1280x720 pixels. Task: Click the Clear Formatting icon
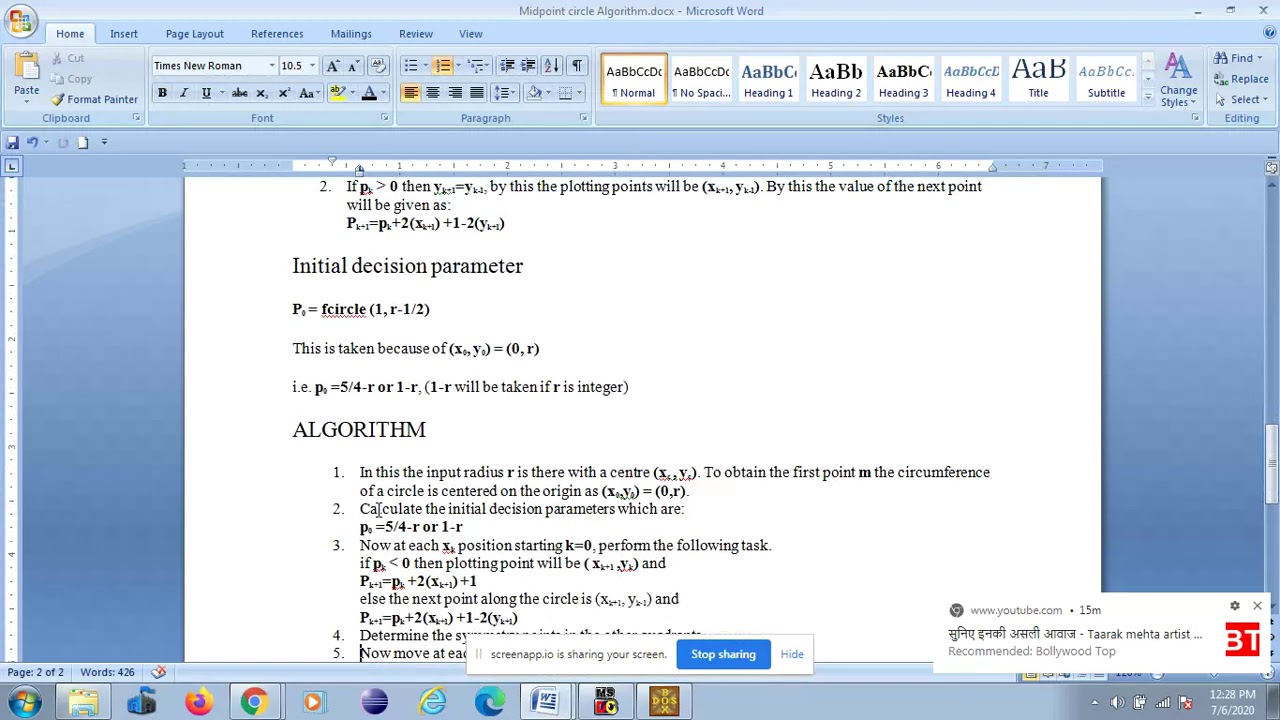point(378,66)
